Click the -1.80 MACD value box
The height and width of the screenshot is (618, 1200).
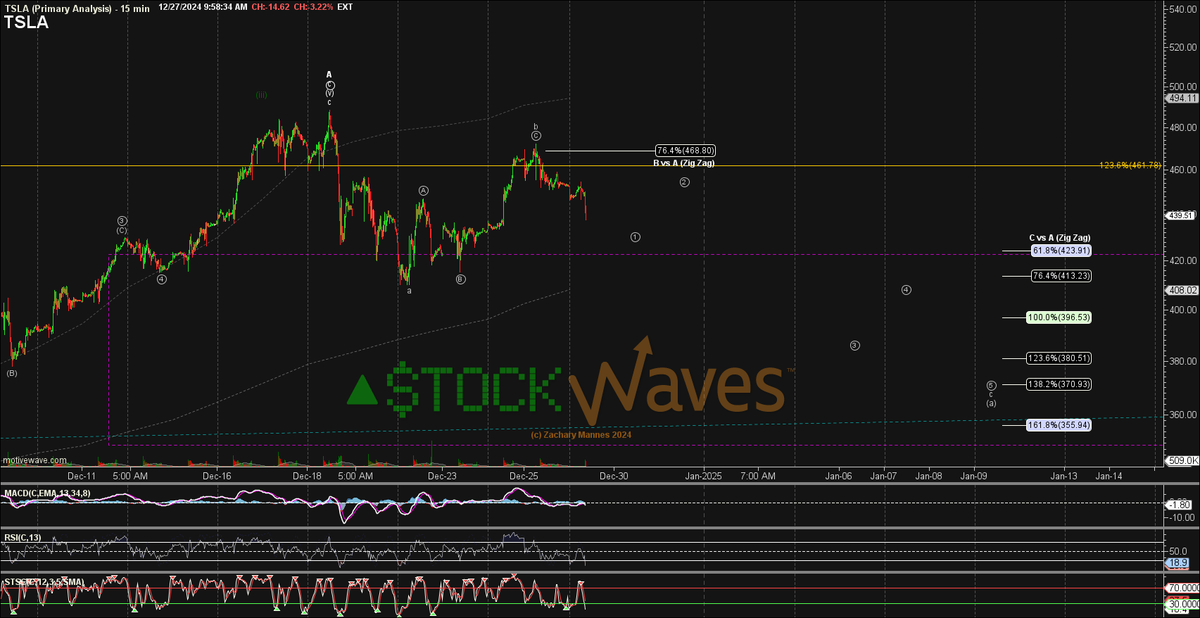point(1180,504)
